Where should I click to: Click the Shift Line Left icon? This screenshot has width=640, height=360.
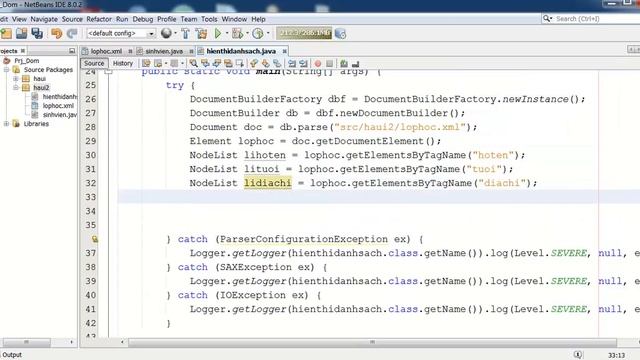292,63
